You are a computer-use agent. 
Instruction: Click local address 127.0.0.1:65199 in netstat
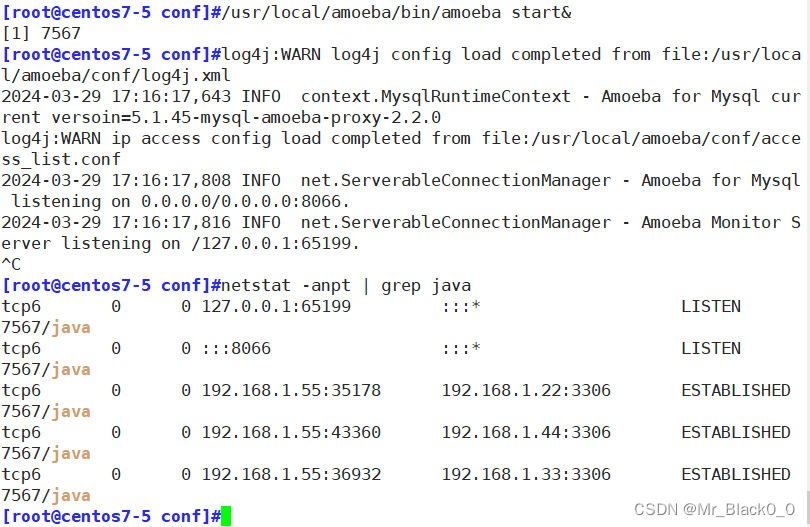276,306
